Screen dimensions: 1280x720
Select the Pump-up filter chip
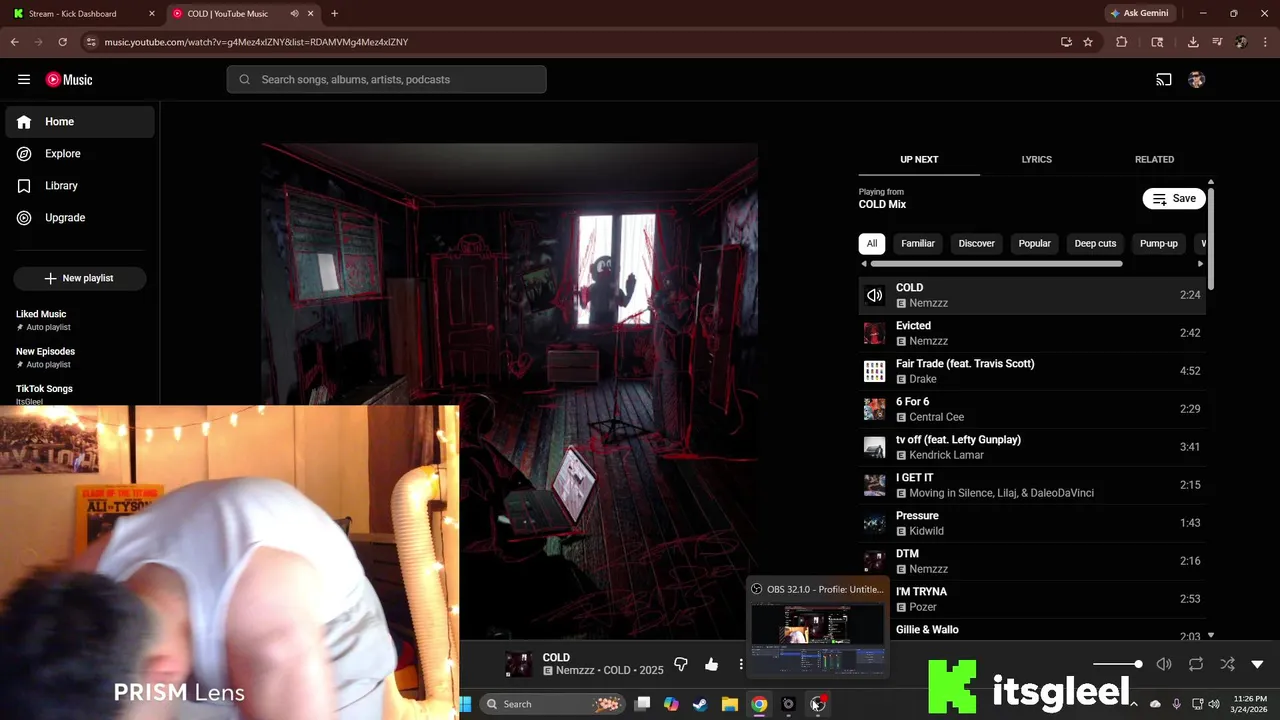pos(1158,243)
